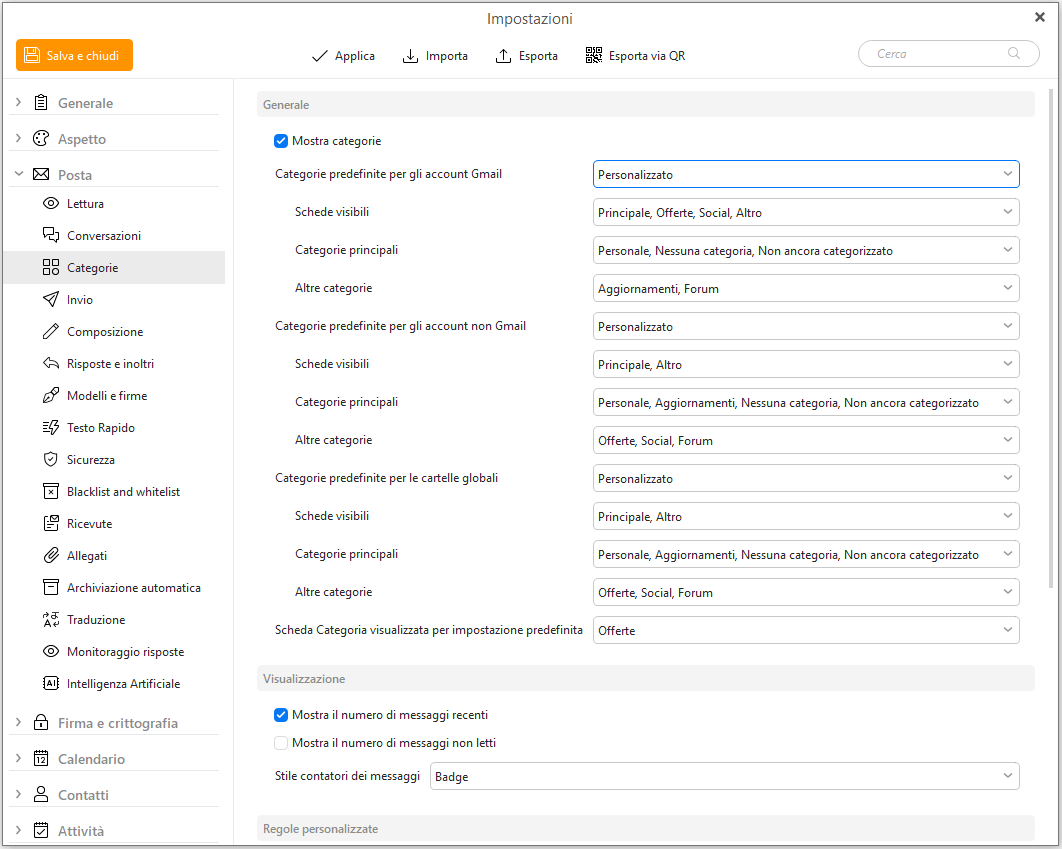Click the Contatti person icon

pyautogui.click(x=41, y=795)
